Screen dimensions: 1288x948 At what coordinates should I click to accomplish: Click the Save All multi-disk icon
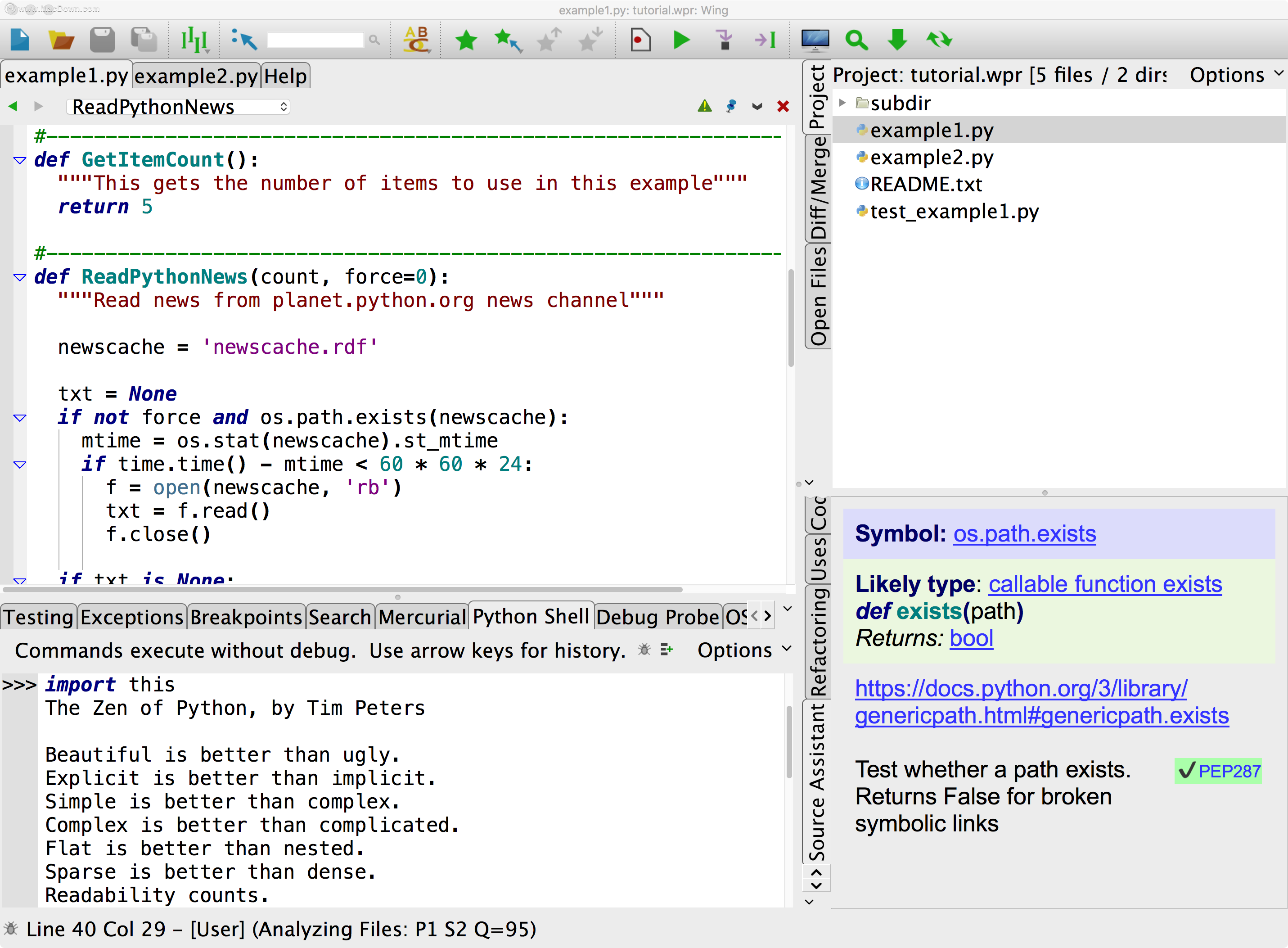144,40
